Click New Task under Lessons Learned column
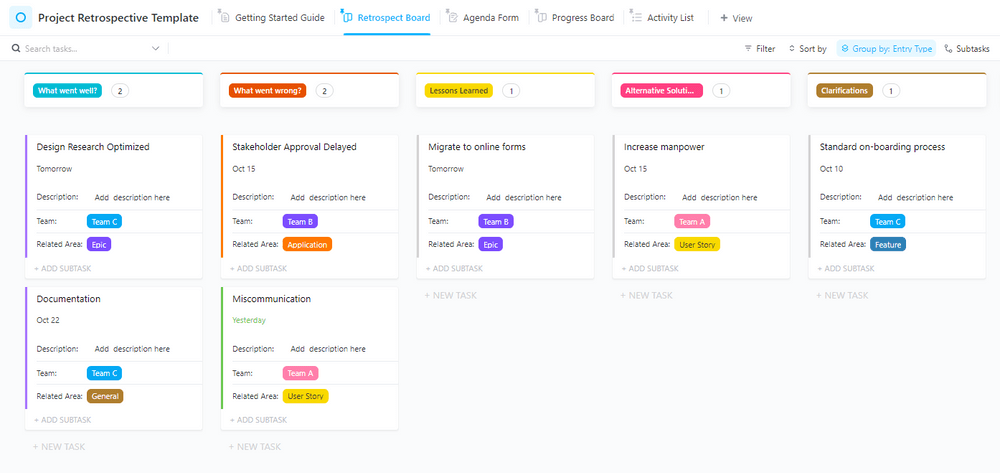Screen dimensions: 1000x473 tap(452, 295)
